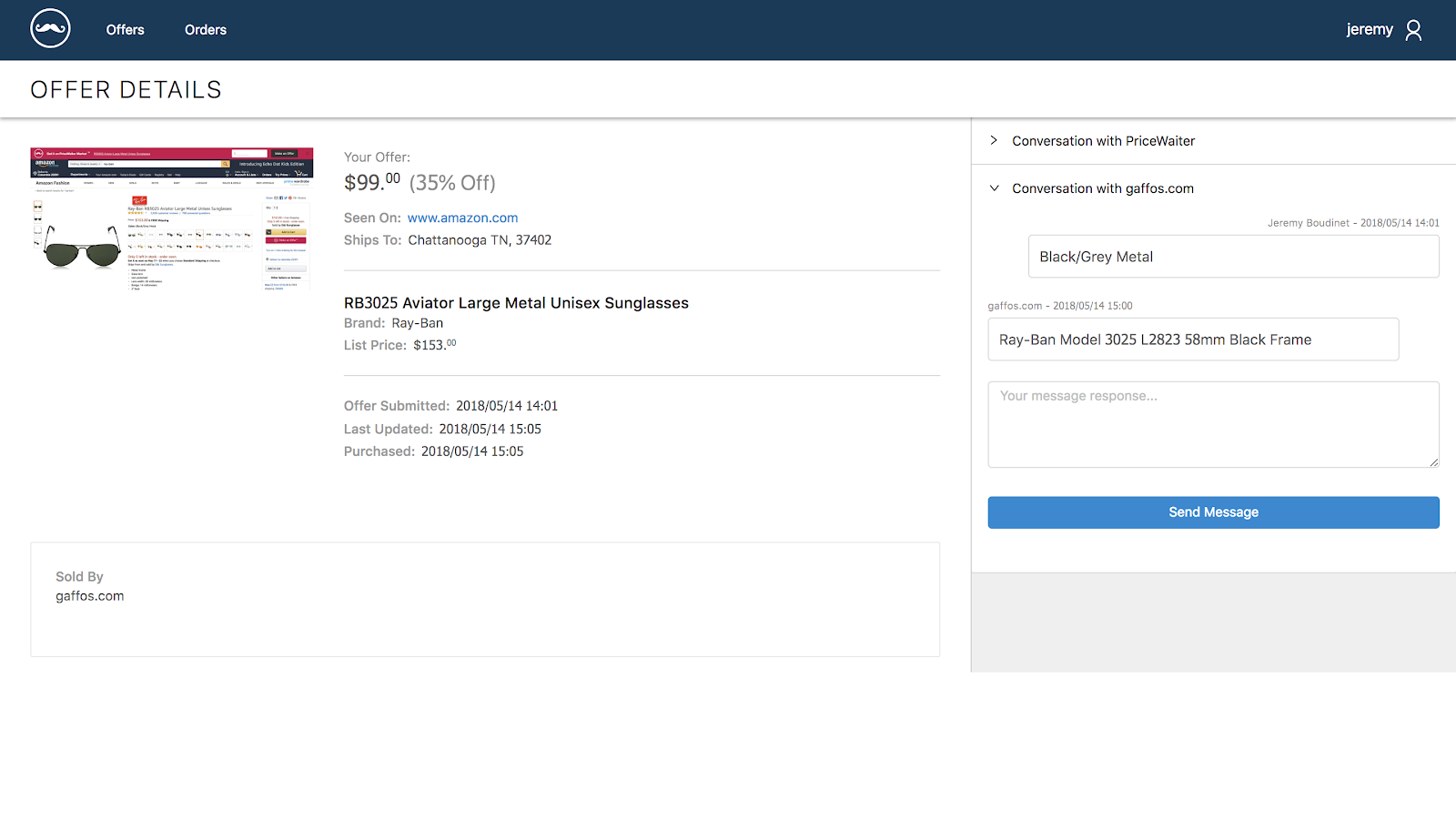
Task: Click the Conversation with gaffos.com label
Action: pyautogui.click(x=1103, y=188)
